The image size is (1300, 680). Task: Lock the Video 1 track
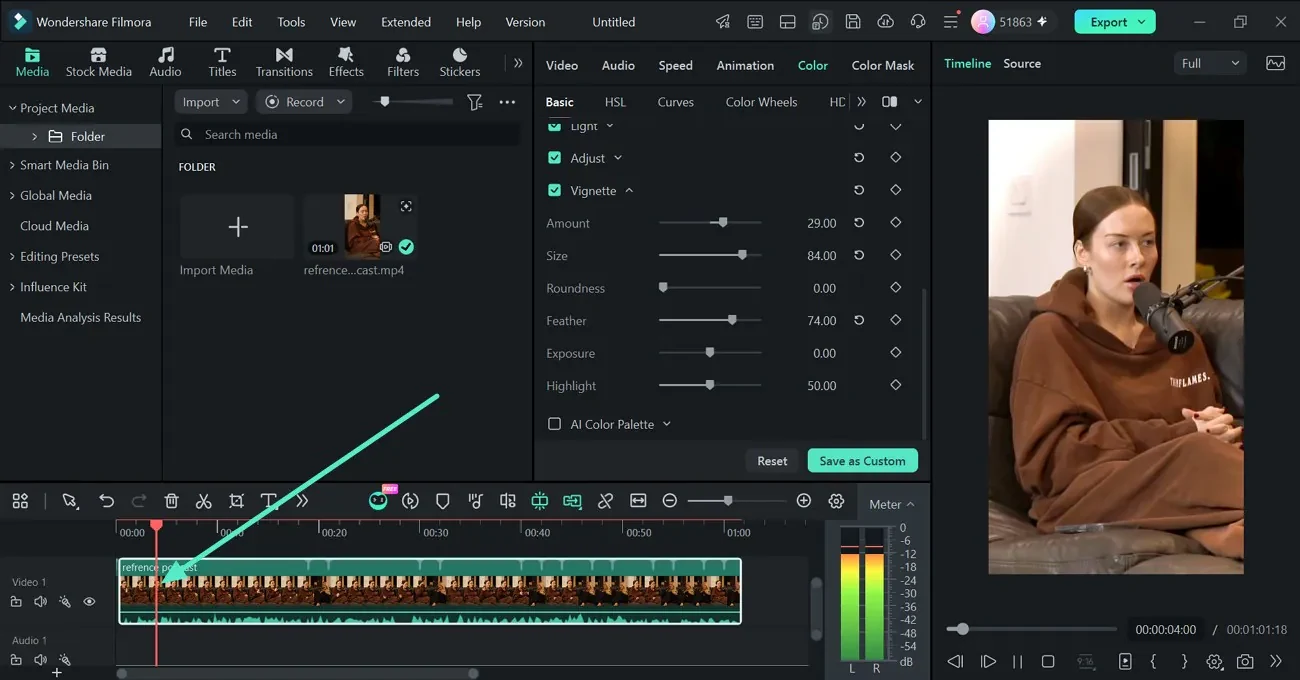pos(16,602)
